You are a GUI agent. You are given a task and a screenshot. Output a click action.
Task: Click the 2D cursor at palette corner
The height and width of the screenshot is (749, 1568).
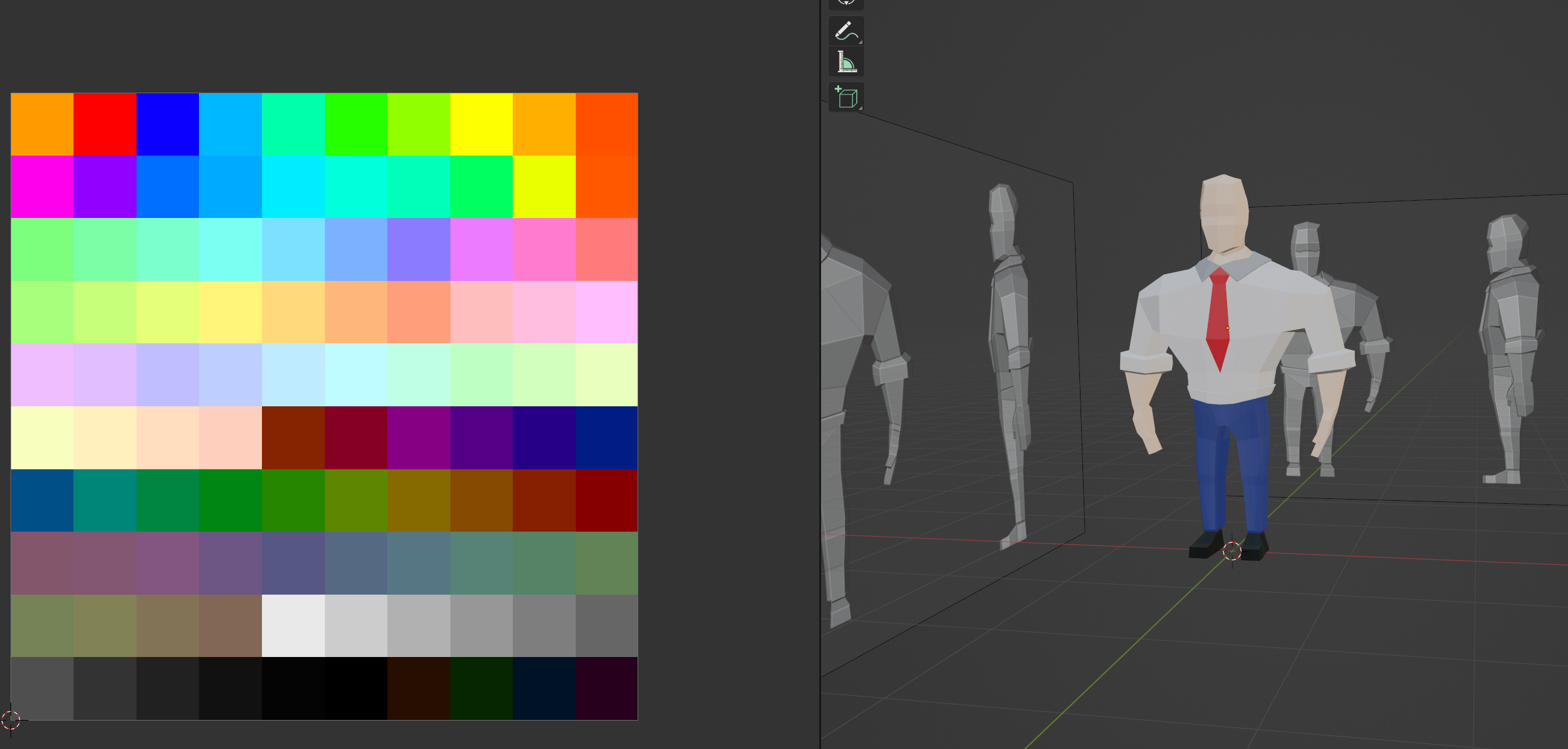11,719
